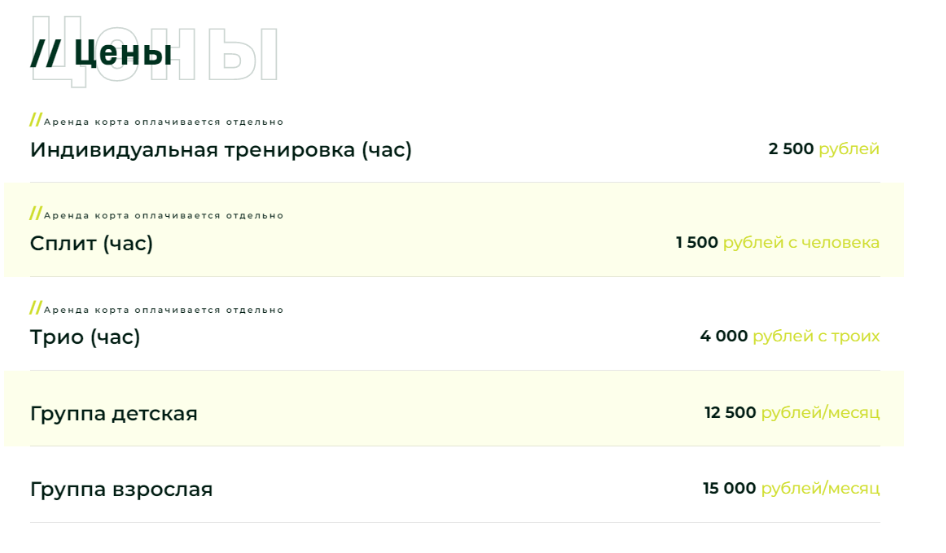Click the 4 000 рублей с троих price
Screen dimensions: 946x553
point(789,336)
